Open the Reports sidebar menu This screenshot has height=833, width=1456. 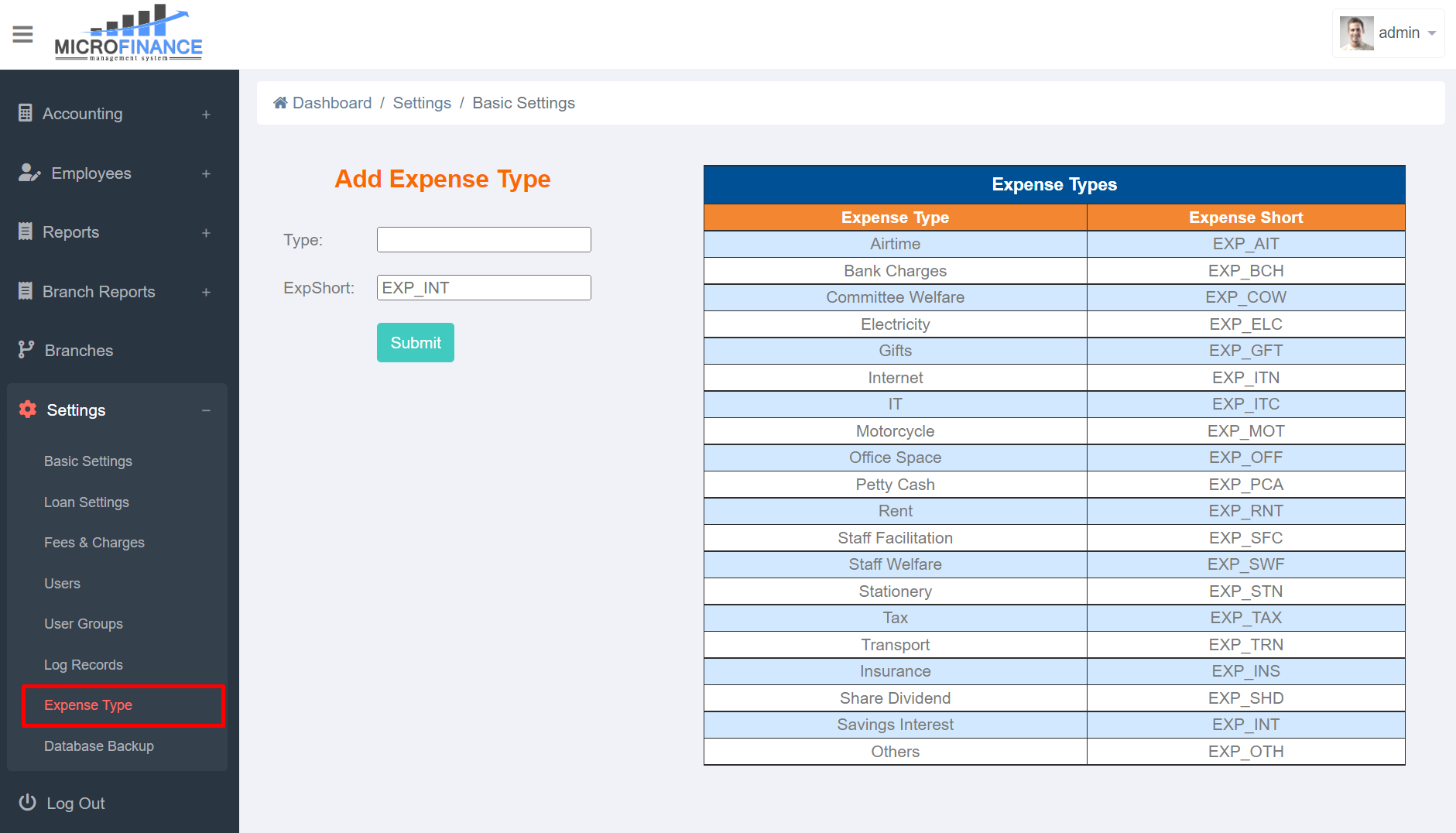pos(117,232)
